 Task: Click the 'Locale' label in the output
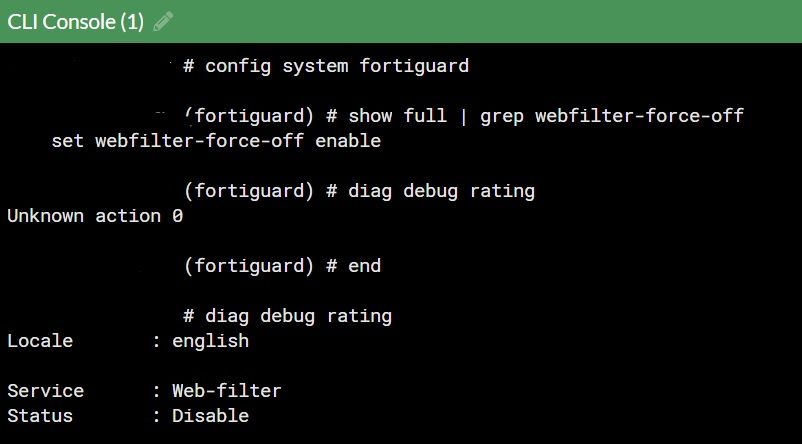coord(40,341)
